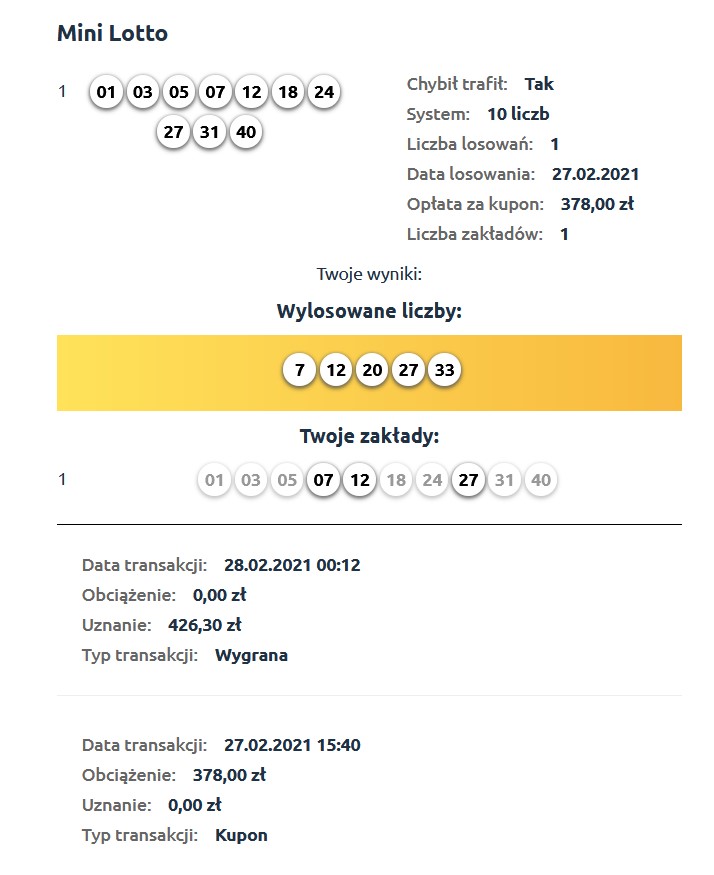This screenshot has width=714, height=875.
Task: Click the Mini Lotto heading
Action: 112,33
